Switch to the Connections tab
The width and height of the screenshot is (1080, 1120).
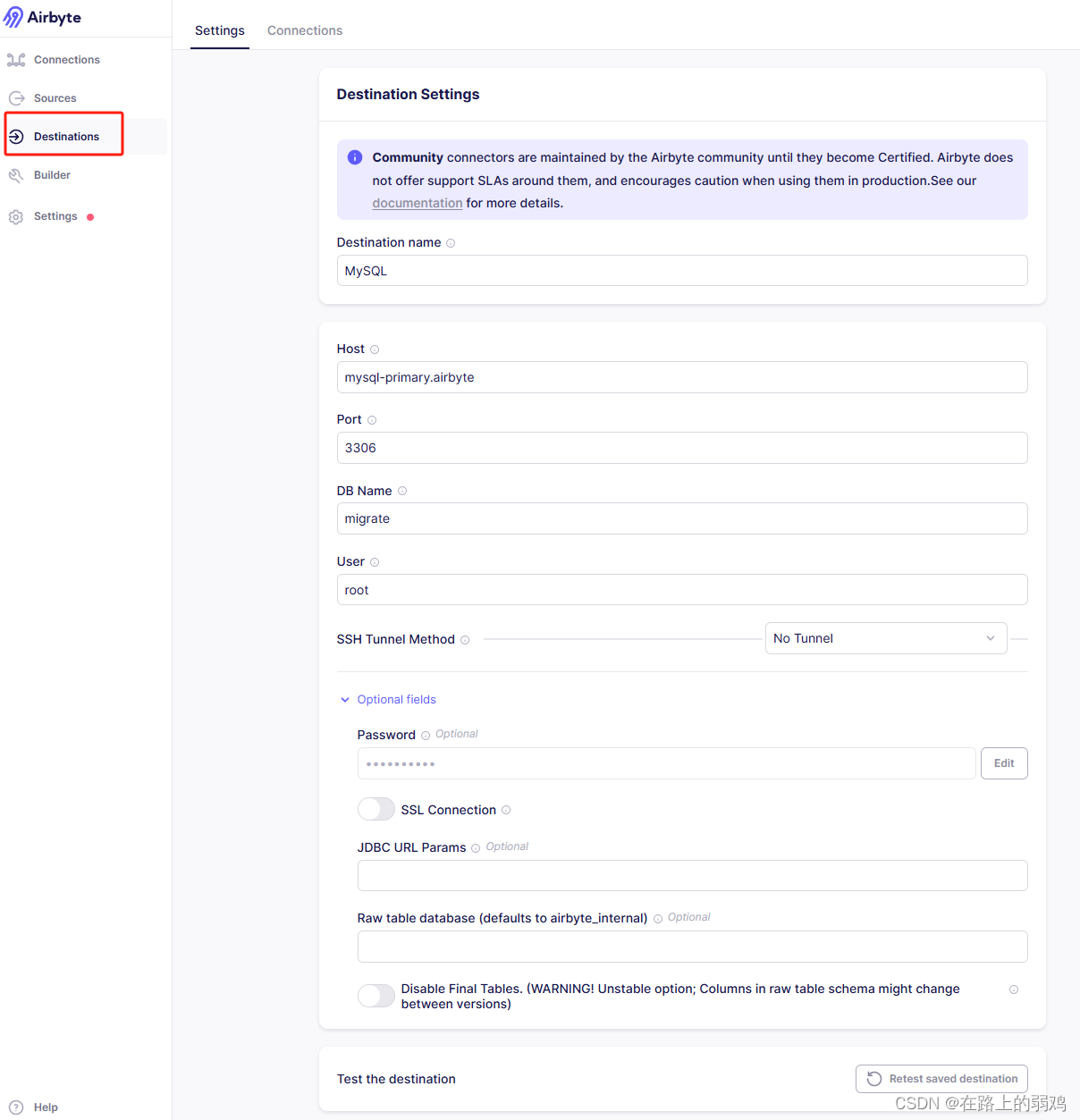pos(305,30)
